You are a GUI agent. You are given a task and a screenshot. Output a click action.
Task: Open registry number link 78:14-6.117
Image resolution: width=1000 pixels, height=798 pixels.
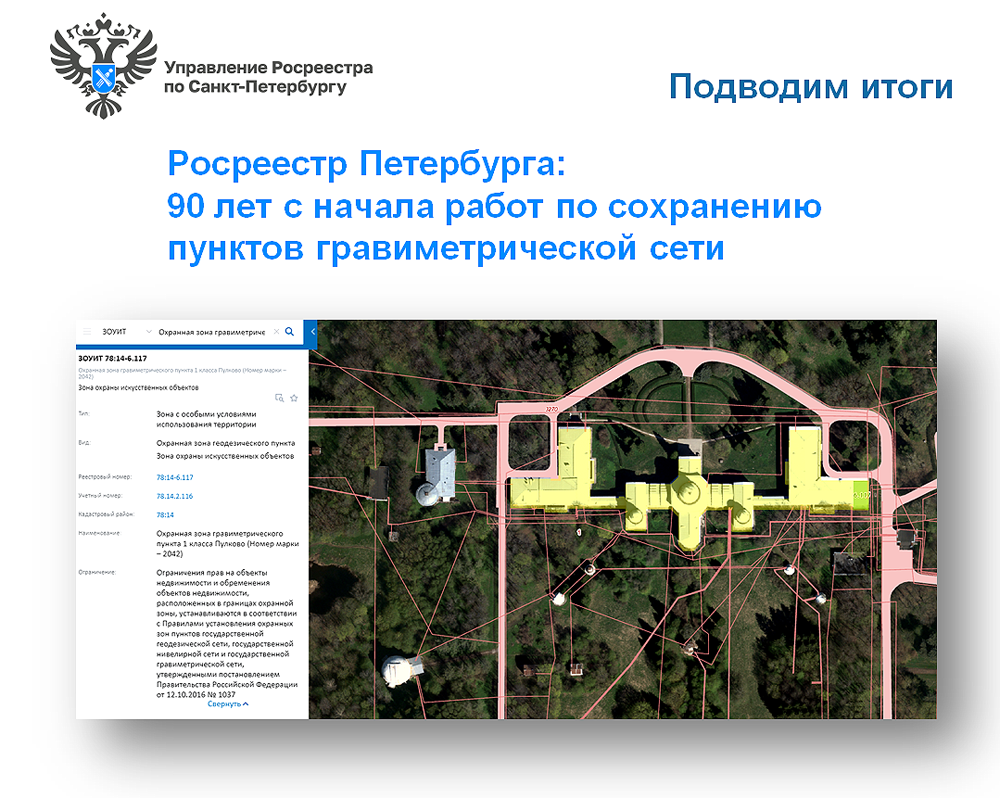pyautogui.click(x=174, y=477)
